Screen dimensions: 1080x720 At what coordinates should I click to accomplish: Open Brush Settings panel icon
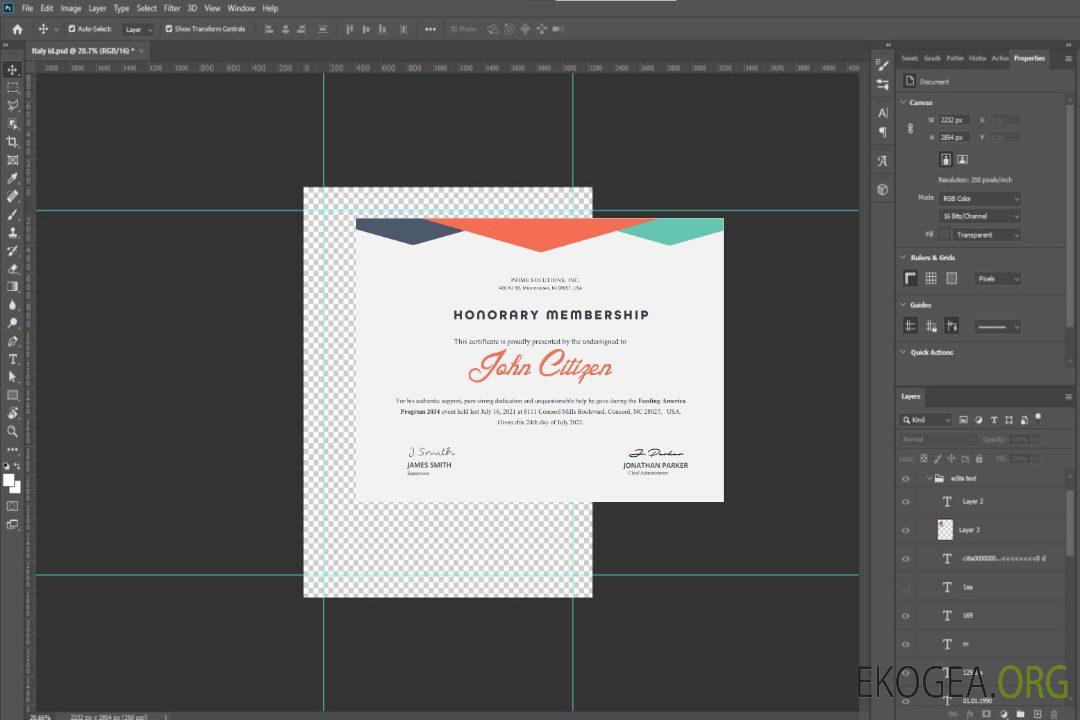[x=882, y=64]
